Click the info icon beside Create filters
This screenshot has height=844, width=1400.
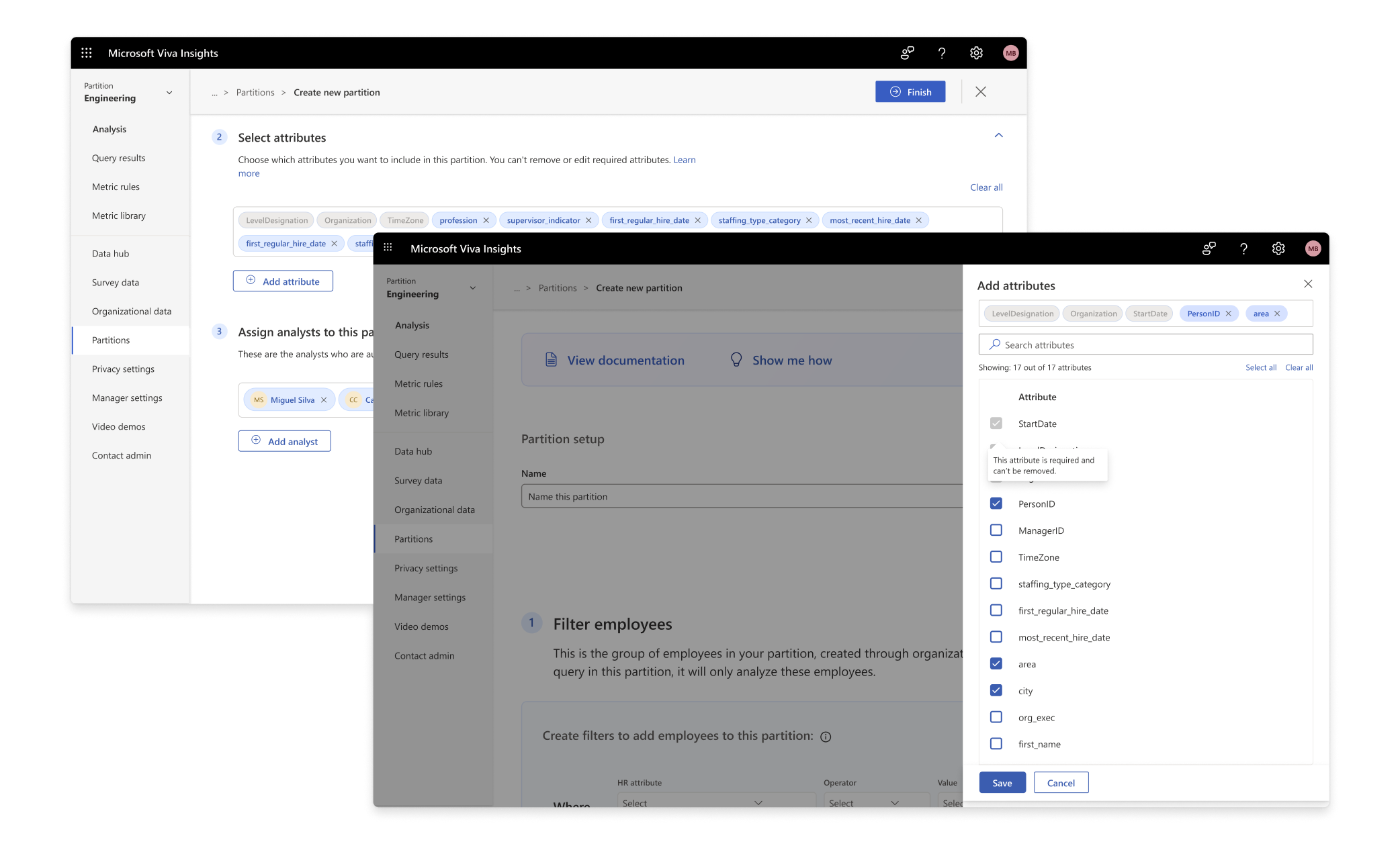pyautogui.click(x=826, y=737)
